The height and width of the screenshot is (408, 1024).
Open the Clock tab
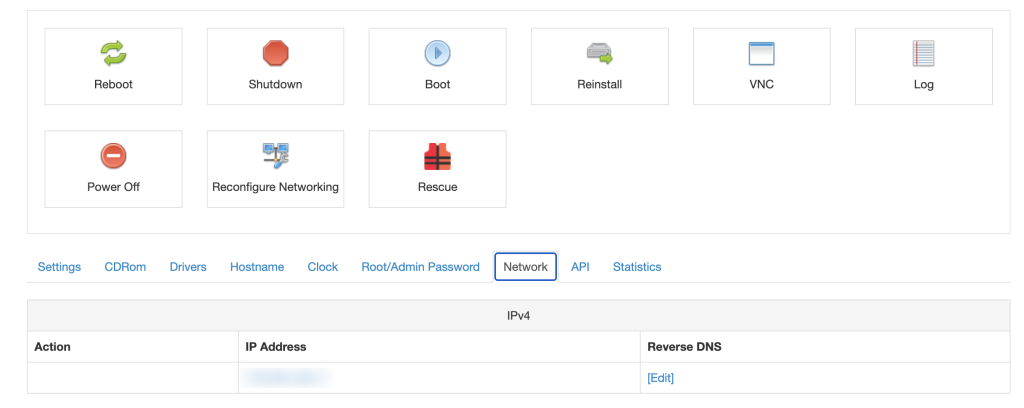323,267
